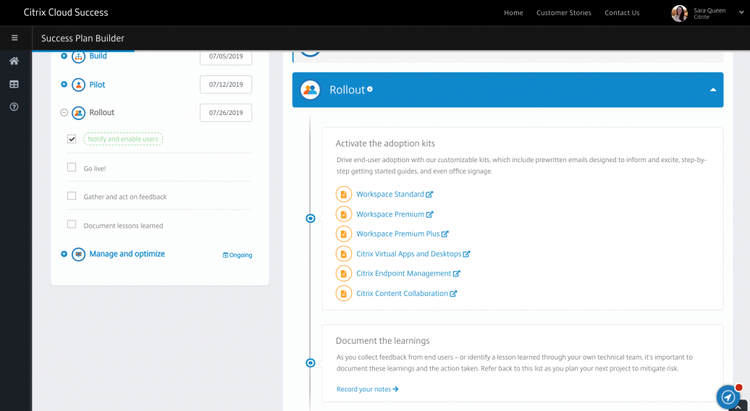Open the user account dropdown chevron
Image resolution: width=750 pixels, height=411 pixels.
click(741, 11)
